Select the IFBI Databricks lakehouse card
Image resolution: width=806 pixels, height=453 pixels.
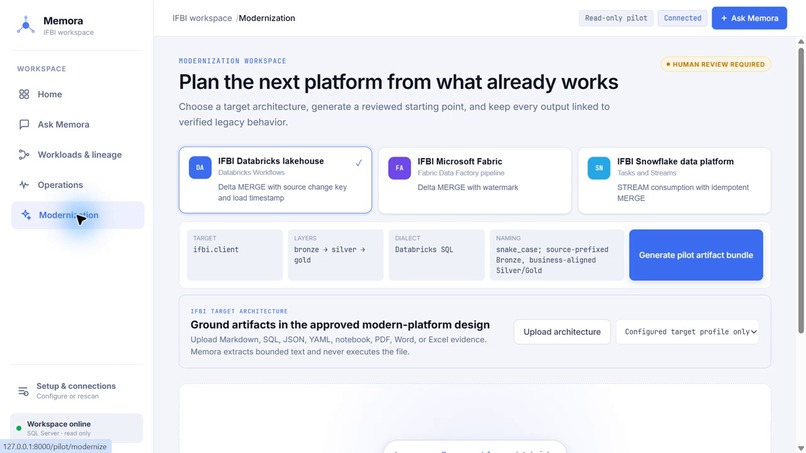click(x=275, y=180)
